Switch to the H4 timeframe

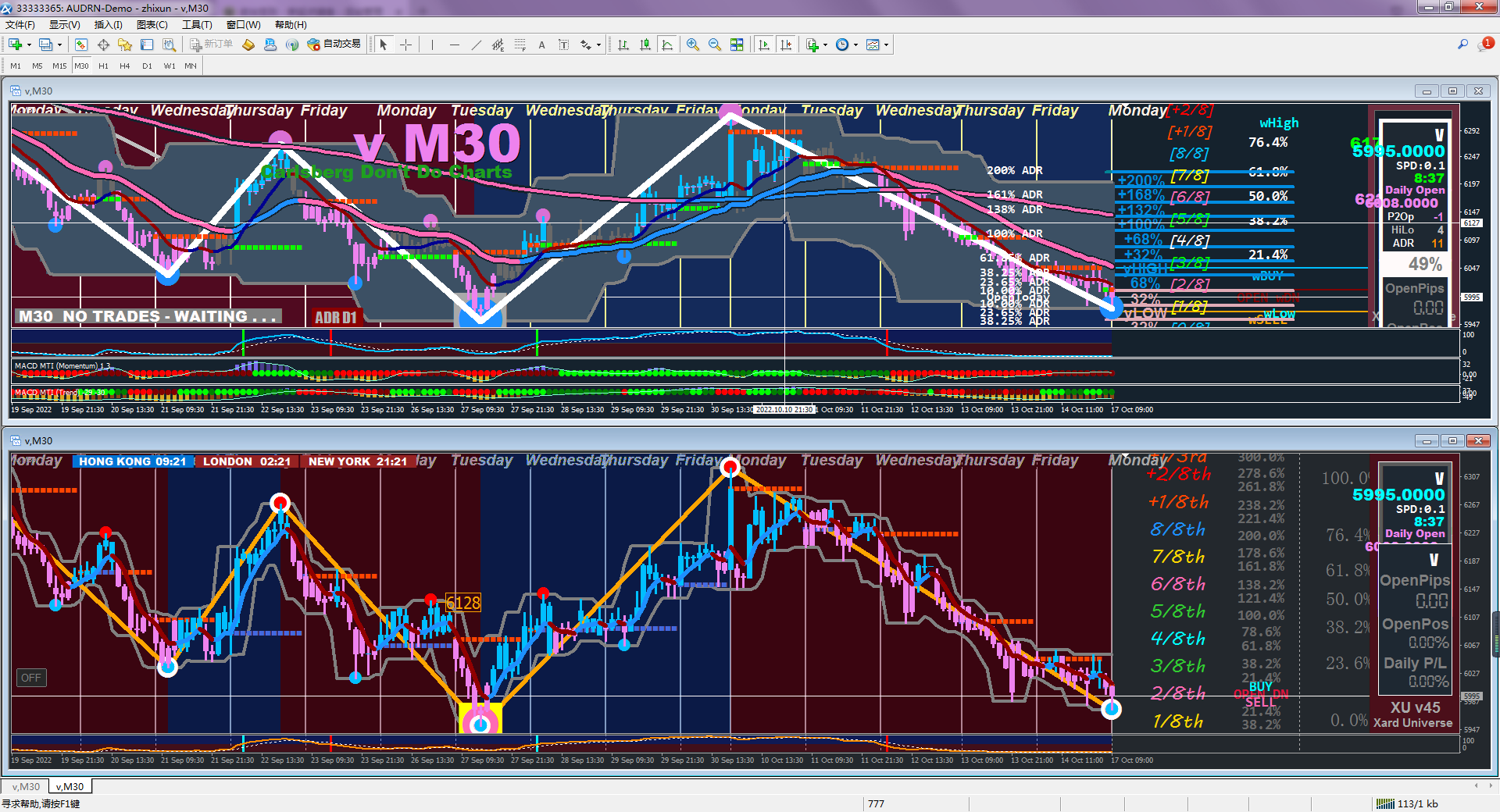click(x=125, y=66)
